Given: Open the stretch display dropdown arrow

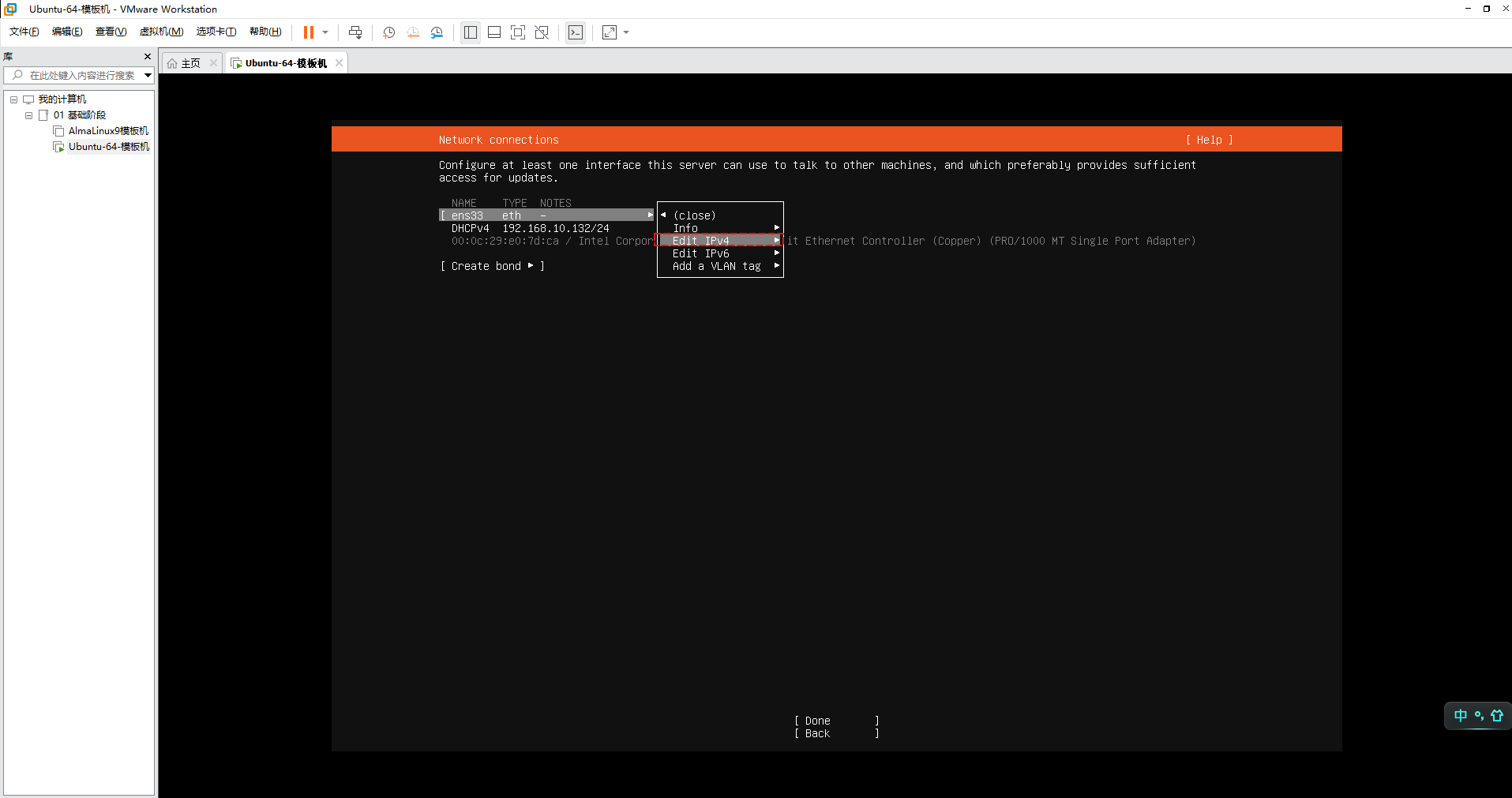Looking at the screenshot, I should coord(626,32).
